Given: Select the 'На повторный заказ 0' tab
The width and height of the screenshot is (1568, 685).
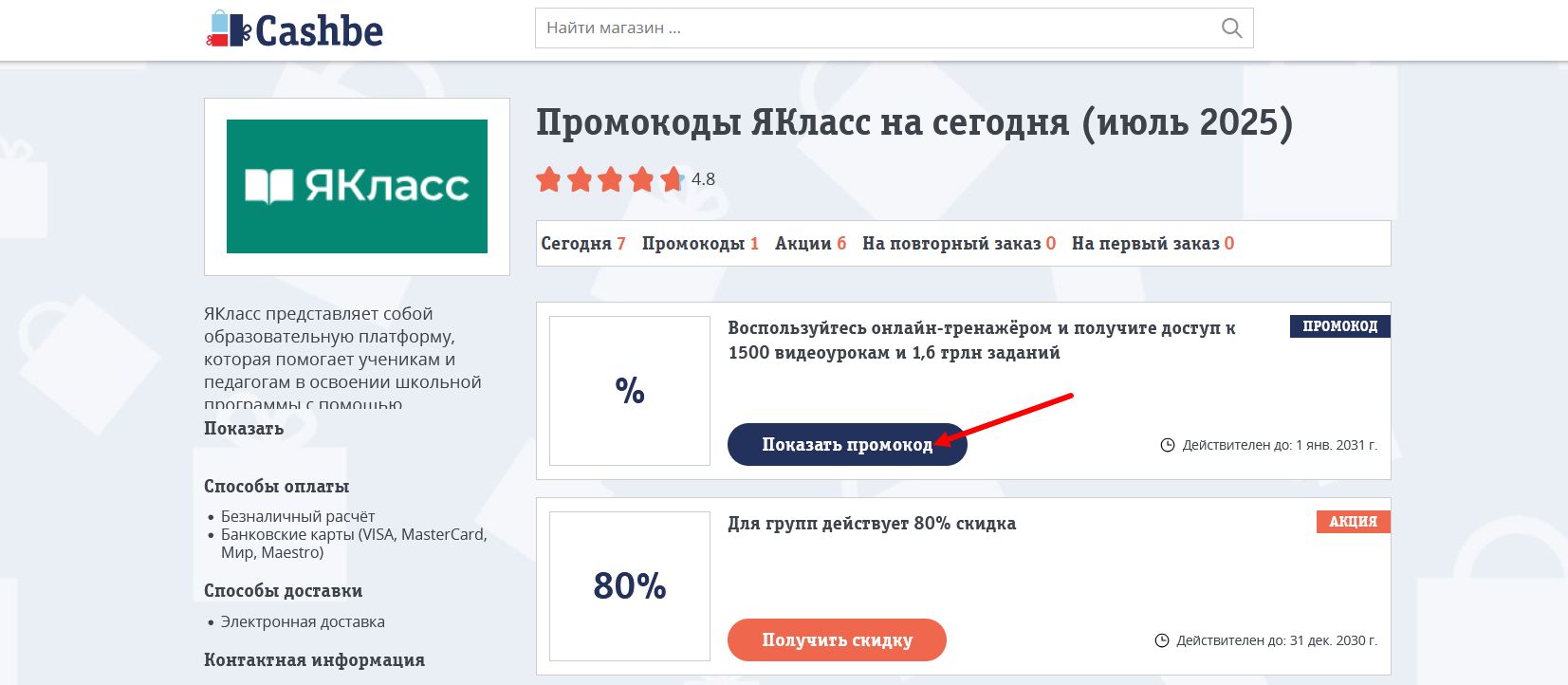Looking at the screenshot, I should [x=959, y=244].
